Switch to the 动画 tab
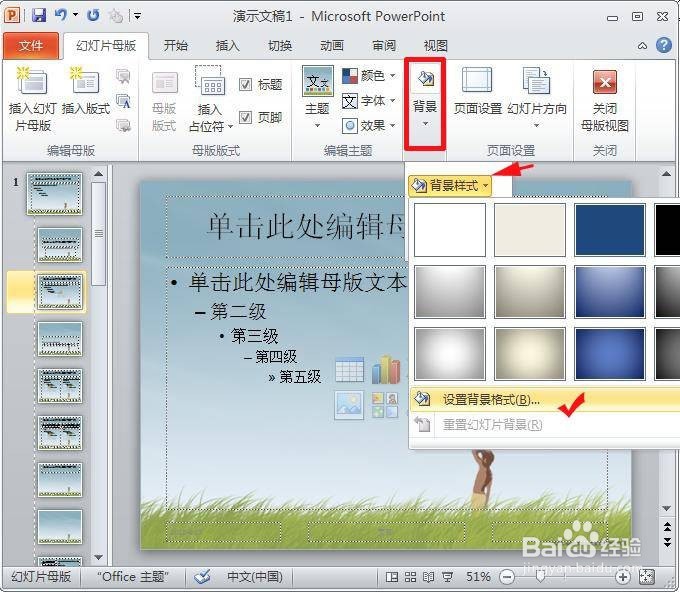 [x=332, y=46]
